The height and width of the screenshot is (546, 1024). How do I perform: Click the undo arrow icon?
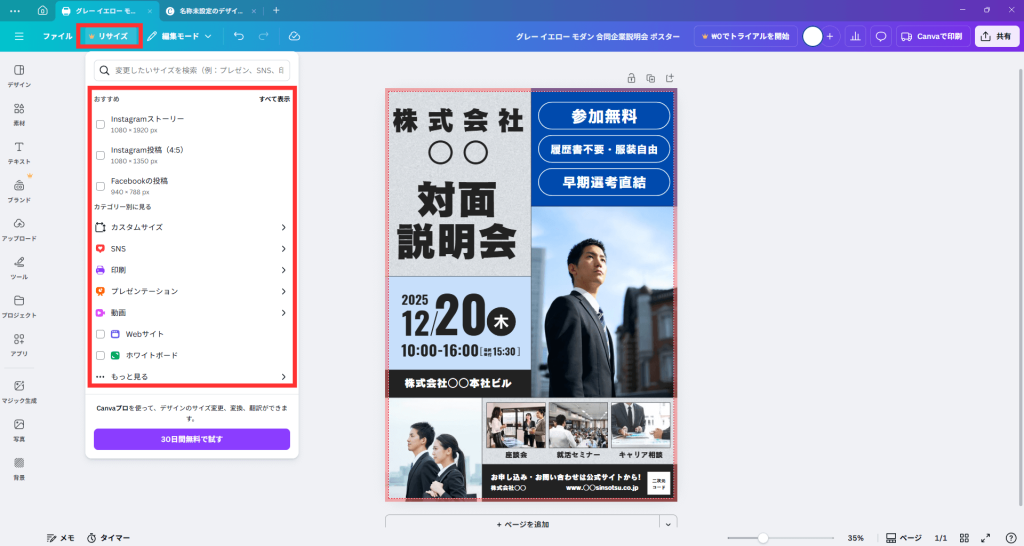[x=239, y=36]
